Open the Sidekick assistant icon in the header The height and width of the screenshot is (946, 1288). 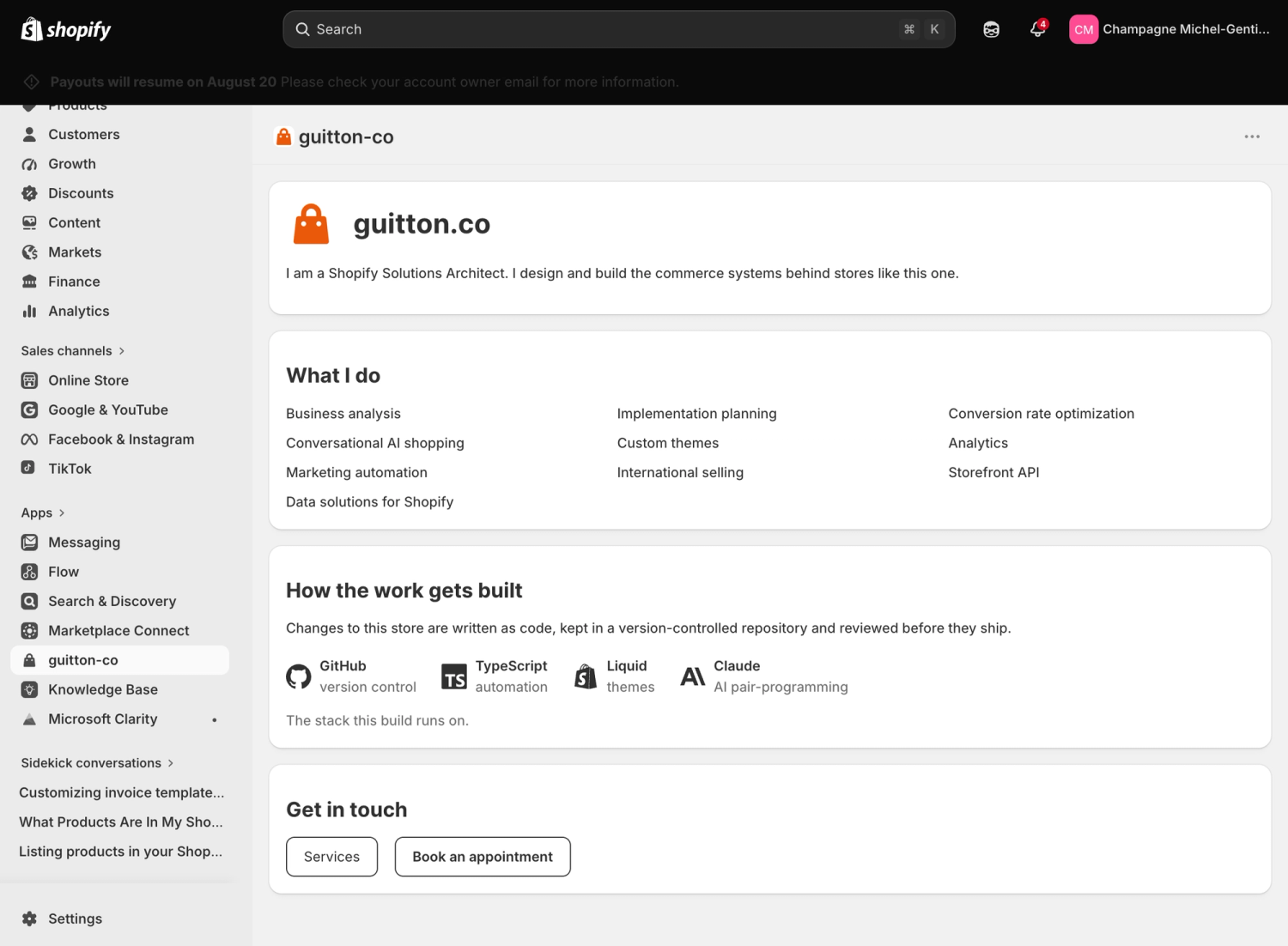coord(991,29)
